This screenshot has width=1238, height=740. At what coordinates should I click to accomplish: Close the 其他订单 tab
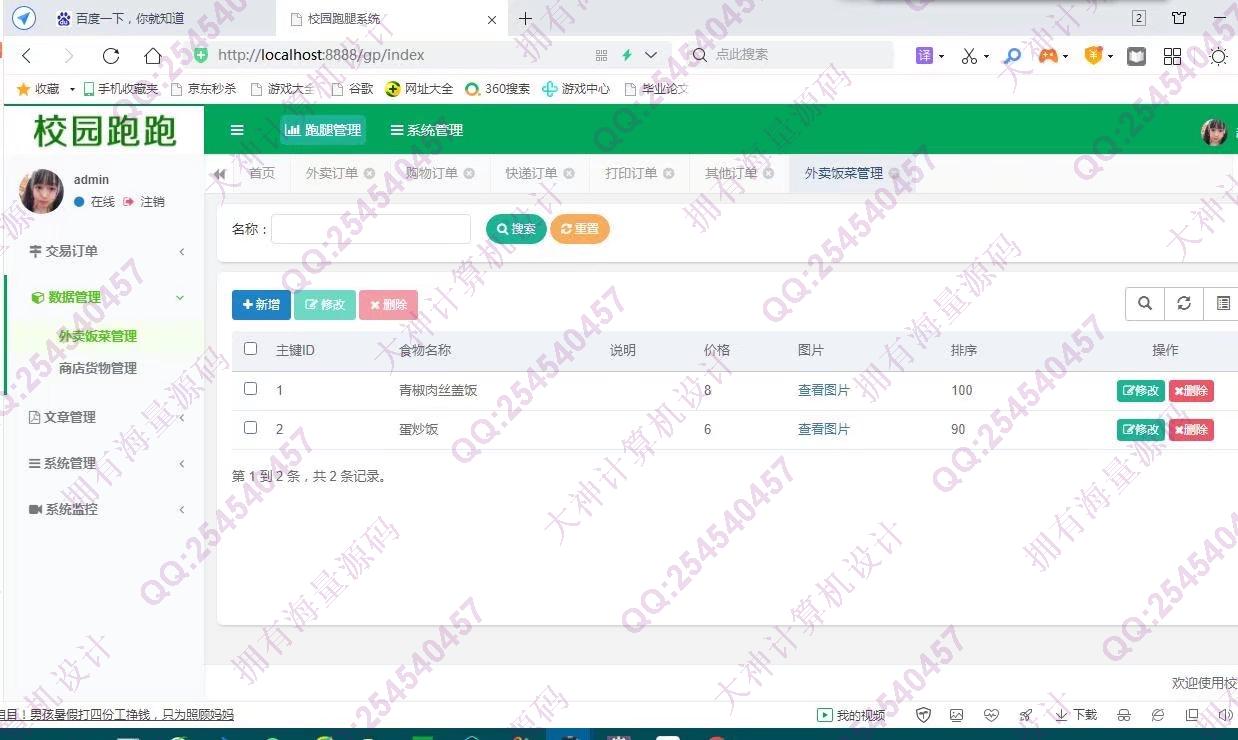769,173
